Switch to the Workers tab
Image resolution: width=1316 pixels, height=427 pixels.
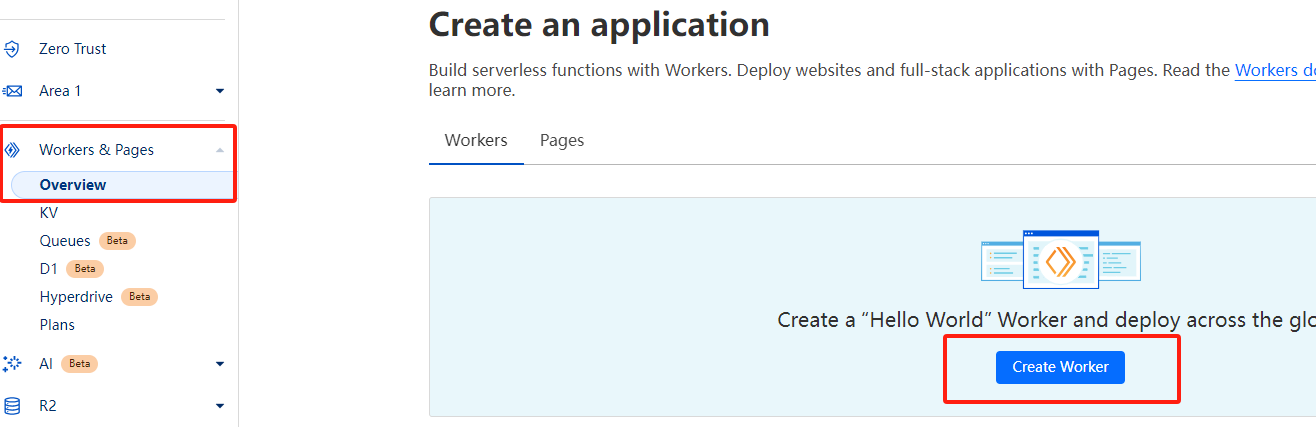click(476, 140)
